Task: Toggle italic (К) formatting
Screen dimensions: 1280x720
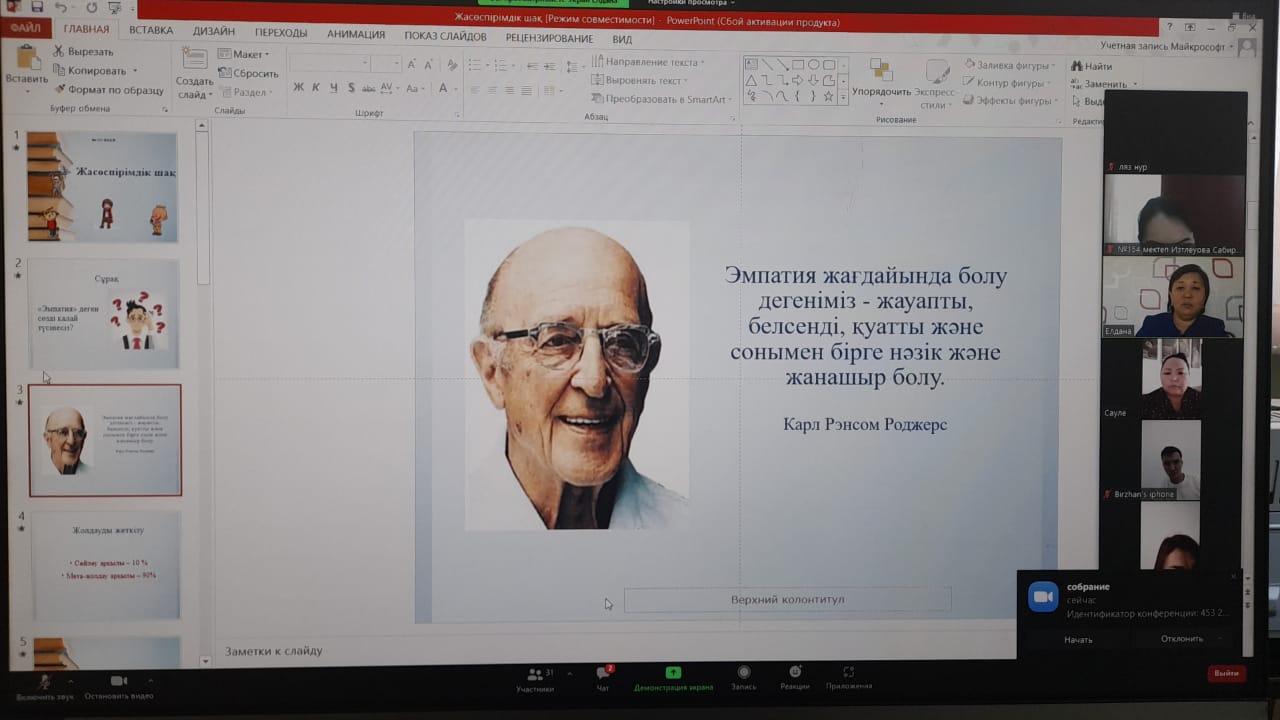Action: coord(316,88)
